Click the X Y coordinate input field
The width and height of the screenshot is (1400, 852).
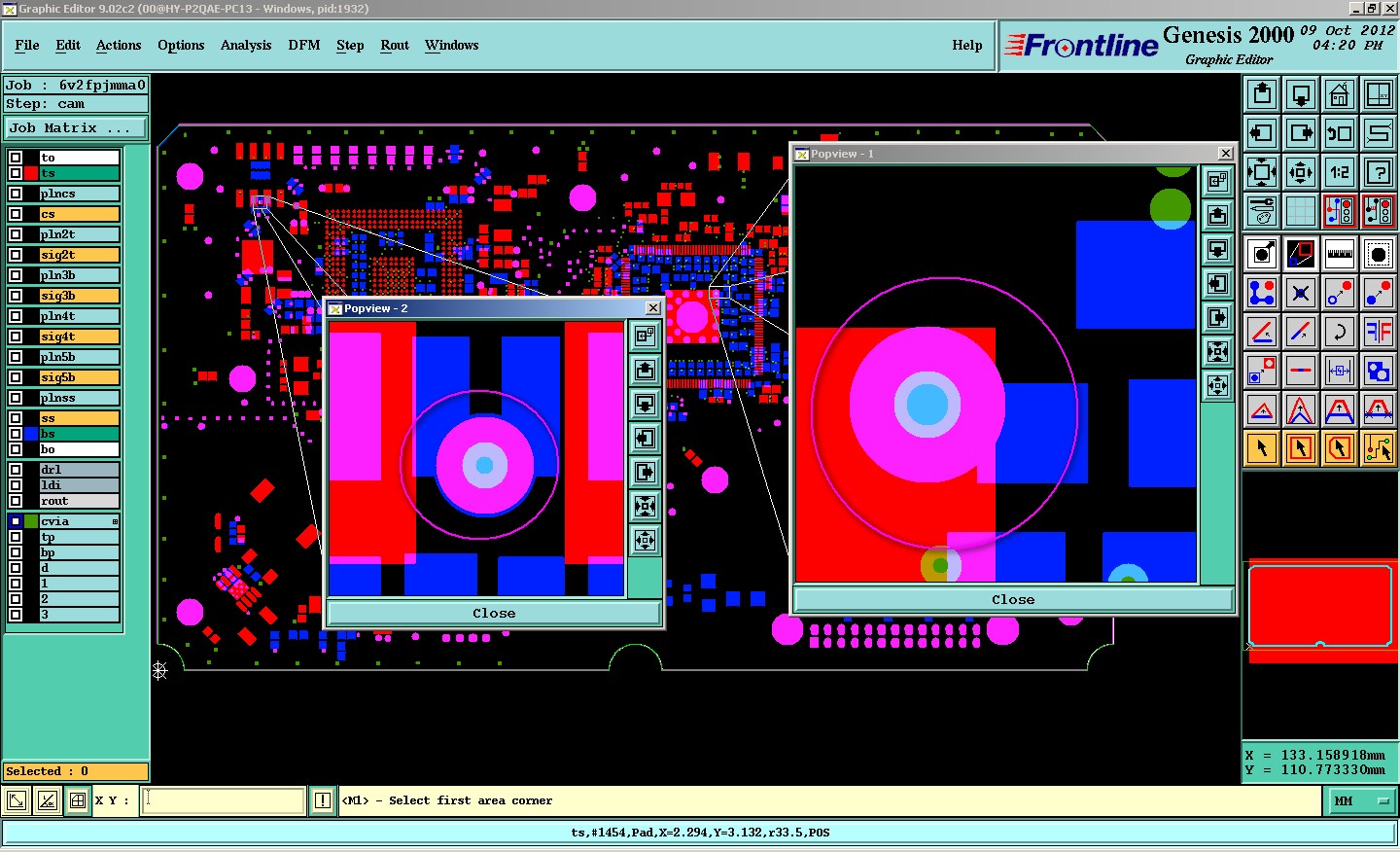(x=224, y=800)
